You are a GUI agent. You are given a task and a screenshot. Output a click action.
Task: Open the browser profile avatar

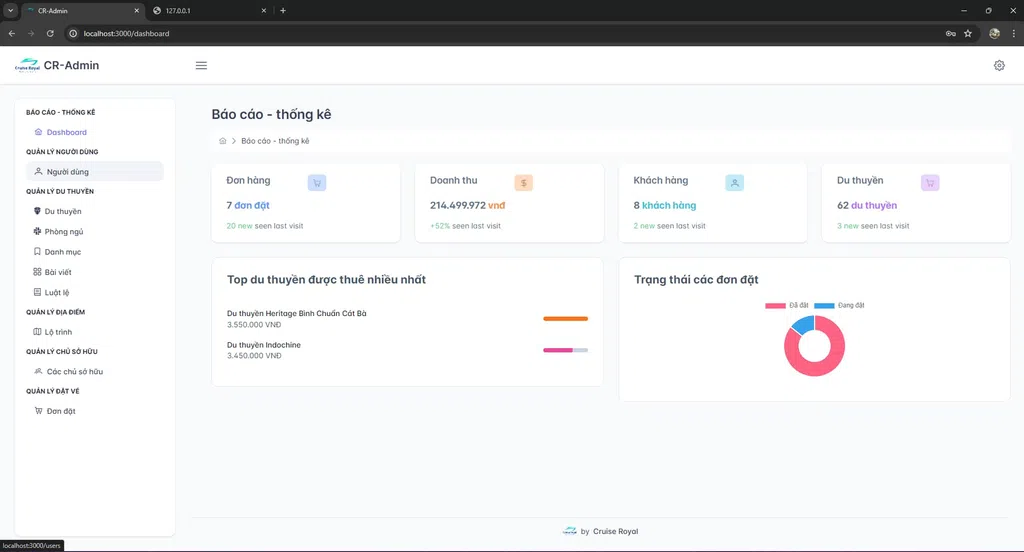[x=995, y=33]
